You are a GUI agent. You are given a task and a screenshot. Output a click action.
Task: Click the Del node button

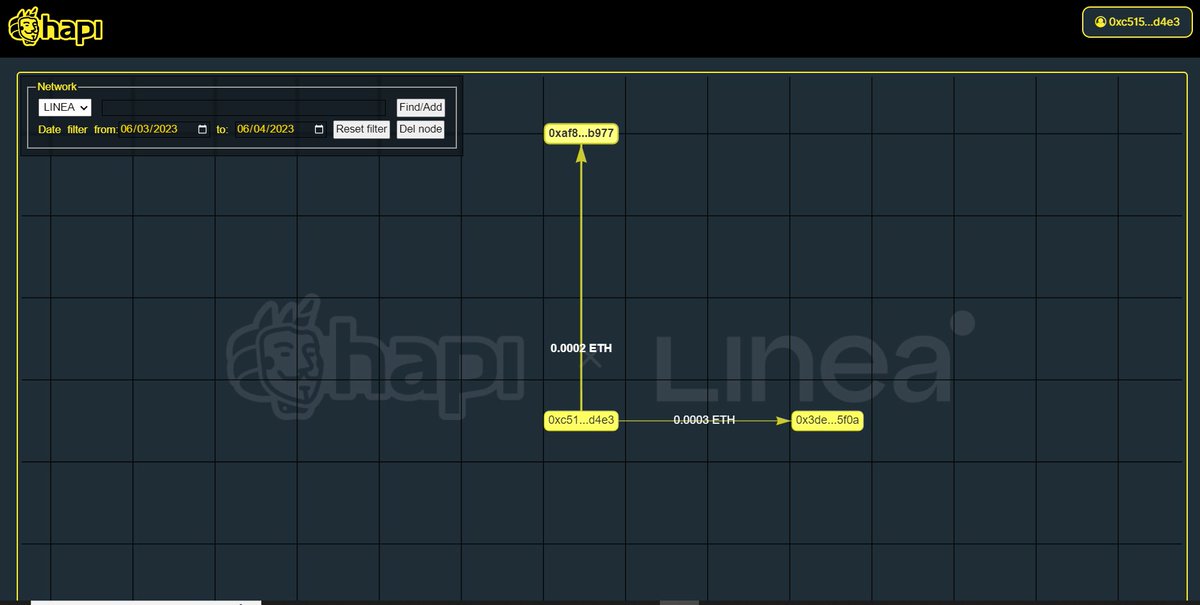pos(420,129)
